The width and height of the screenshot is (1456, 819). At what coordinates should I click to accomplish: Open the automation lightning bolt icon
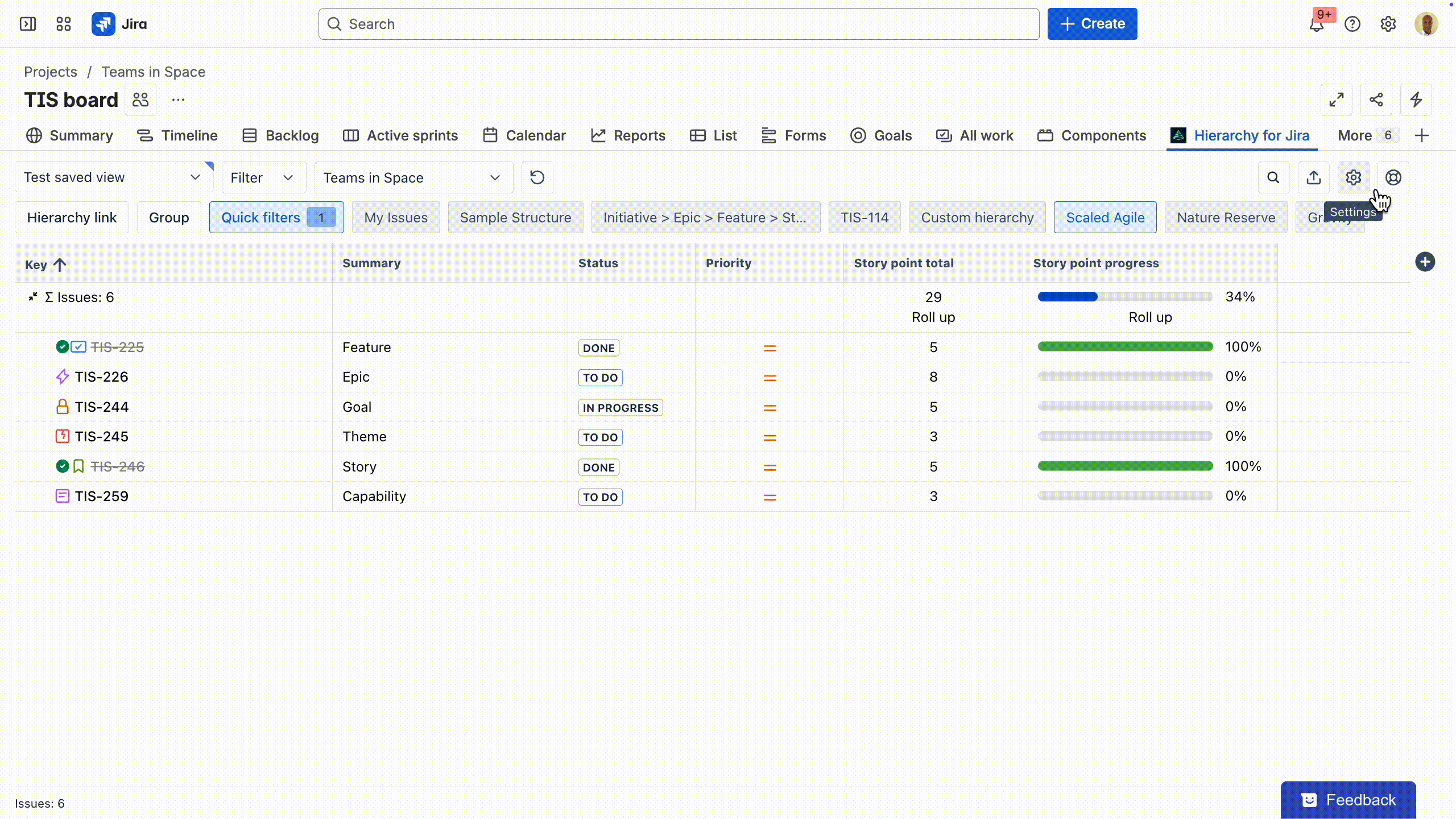point(1416,100)
